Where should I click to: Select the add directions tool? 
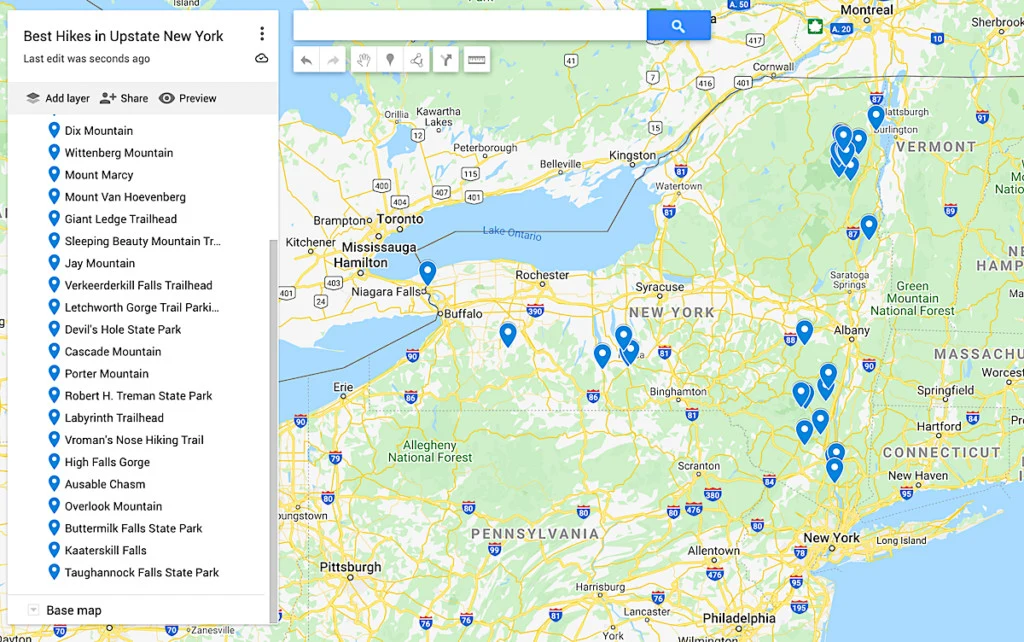446,60
